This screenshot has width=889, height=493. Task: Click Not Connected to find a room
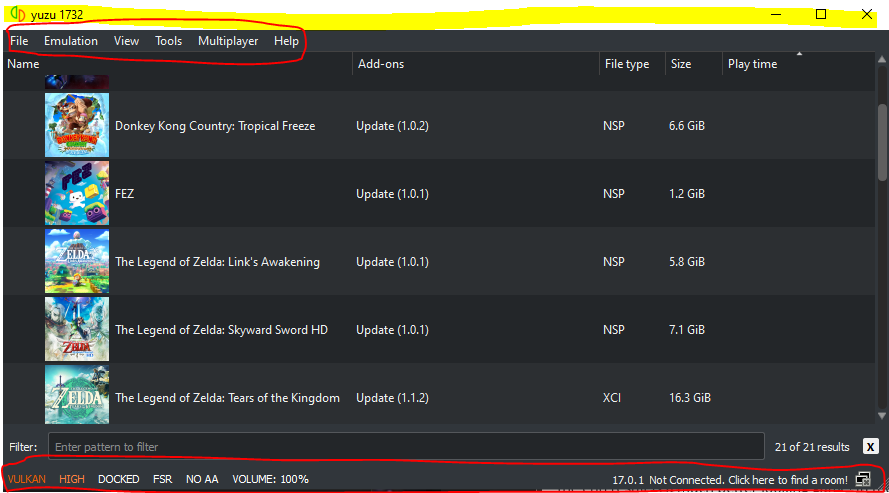(748, 480)
